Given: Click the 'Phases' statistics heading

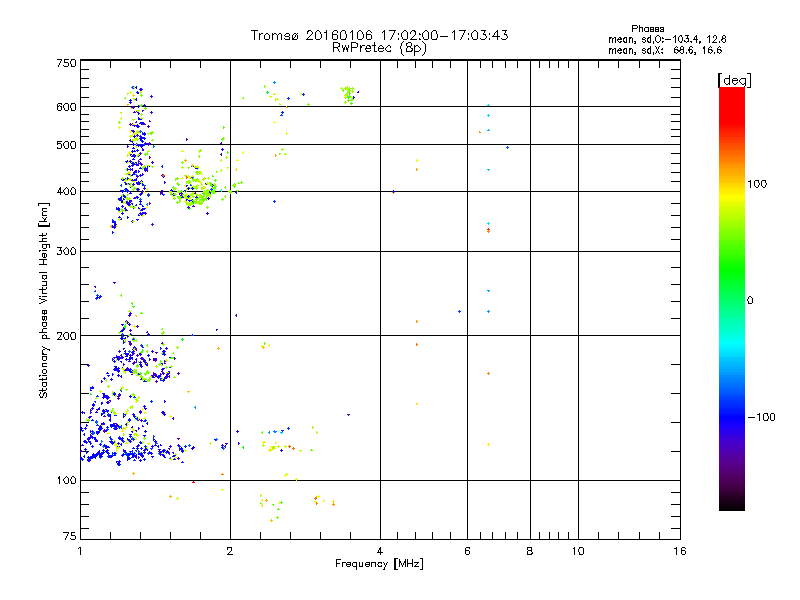Looking at the screenshot, I should click(647, 29).
